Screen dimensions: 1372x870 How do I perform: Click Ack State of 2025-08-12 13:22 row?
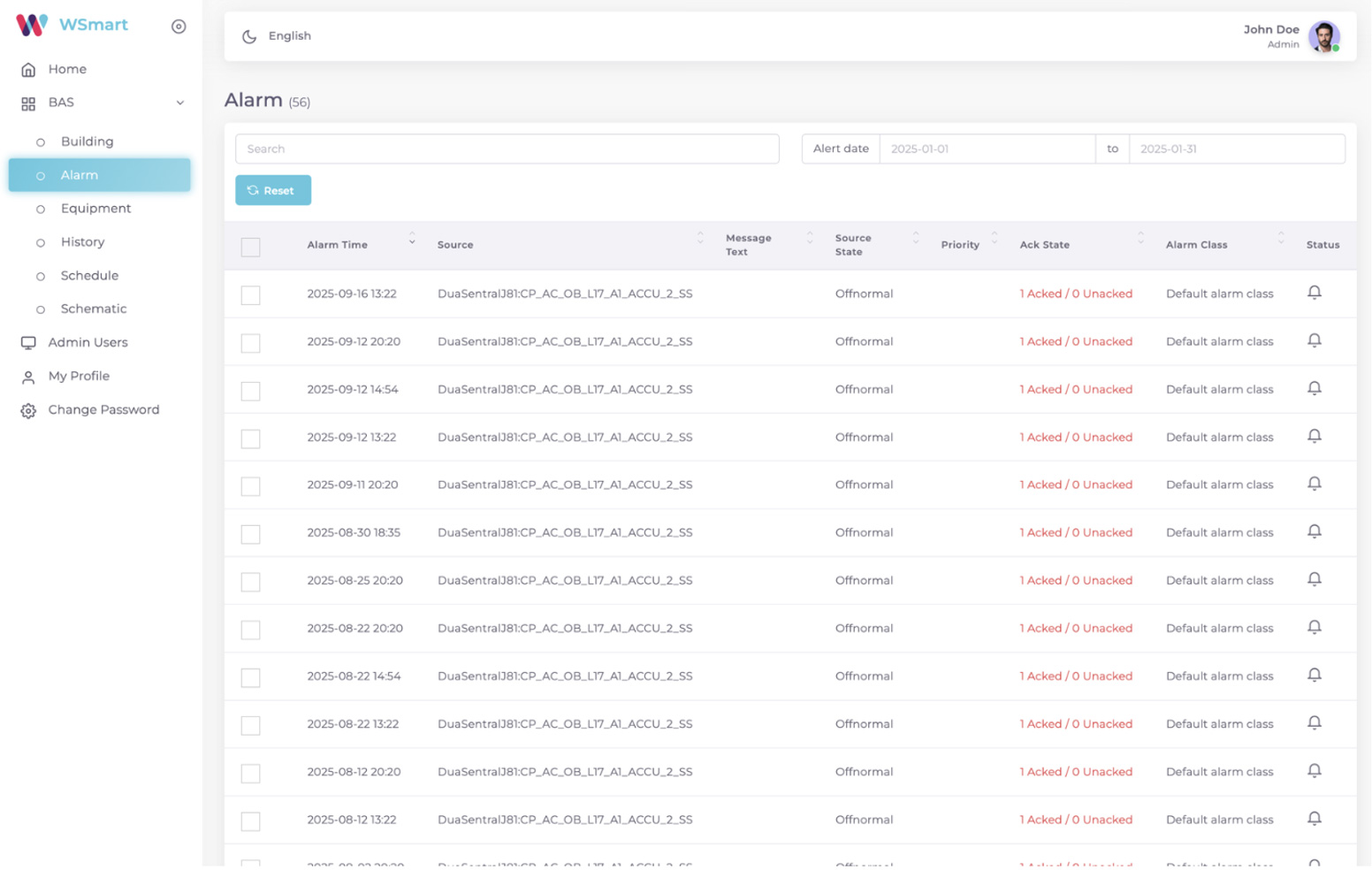(x=1076, y=820)
